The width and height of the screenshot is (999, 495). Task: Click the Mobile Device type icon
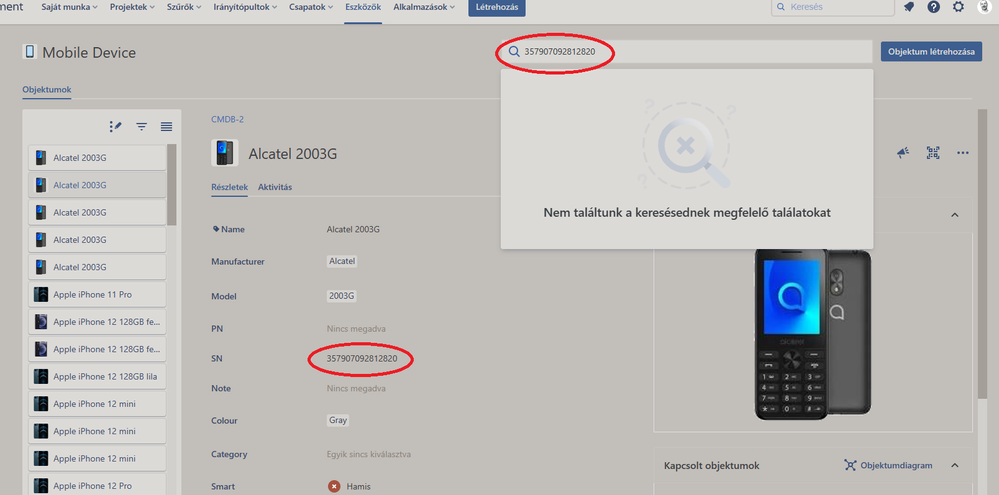[29, 52]
